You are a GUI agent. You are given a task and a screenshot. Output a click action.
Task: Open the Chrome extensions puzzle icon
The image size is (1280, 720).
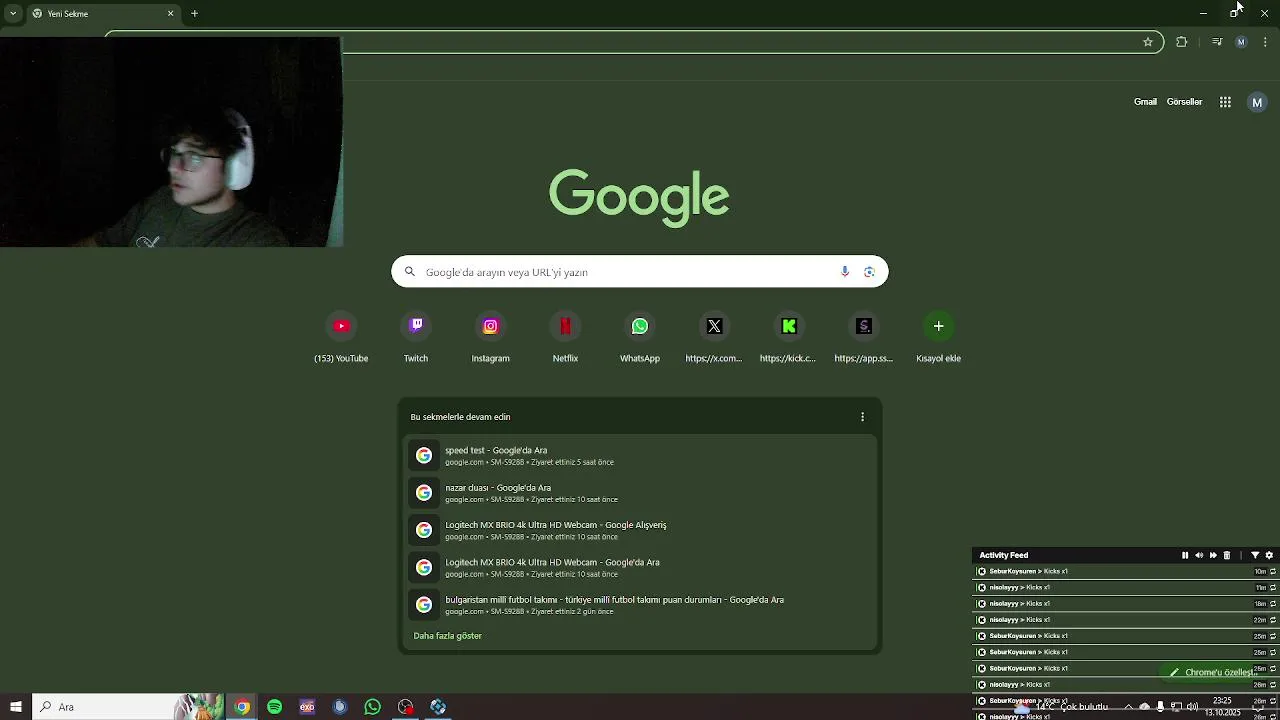(1182, 42)
